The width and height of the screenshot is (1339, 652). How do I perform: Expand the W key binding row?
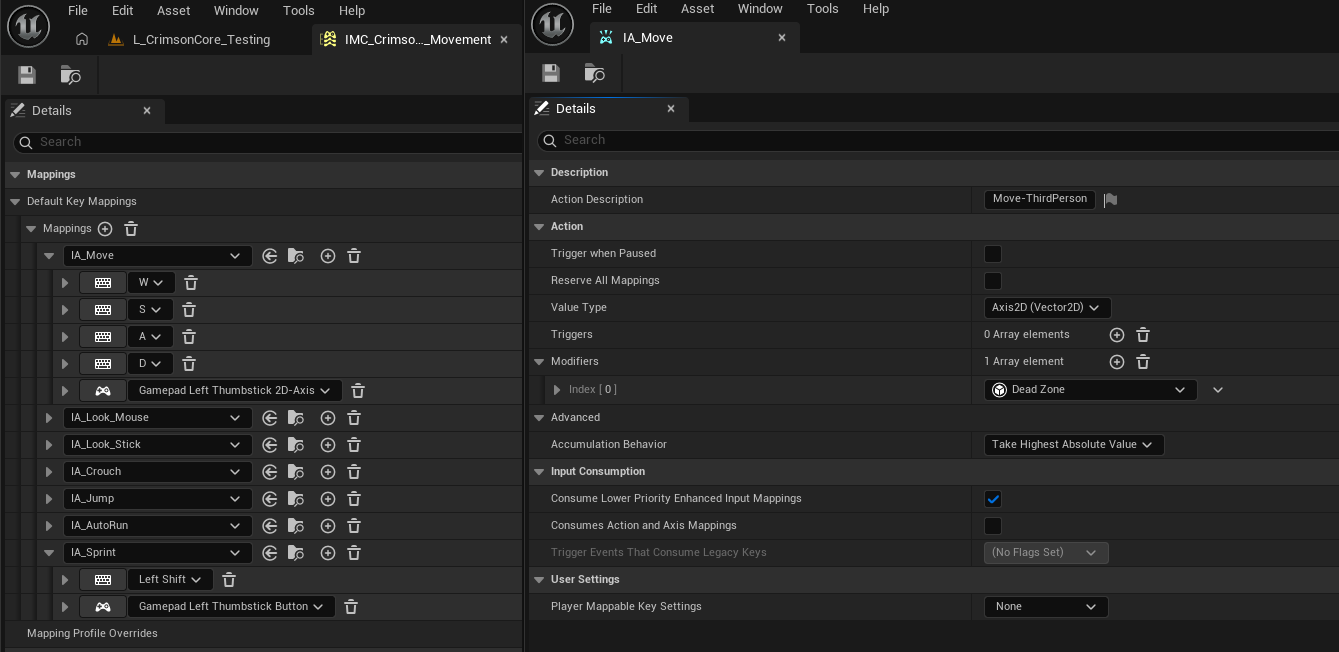65,283
